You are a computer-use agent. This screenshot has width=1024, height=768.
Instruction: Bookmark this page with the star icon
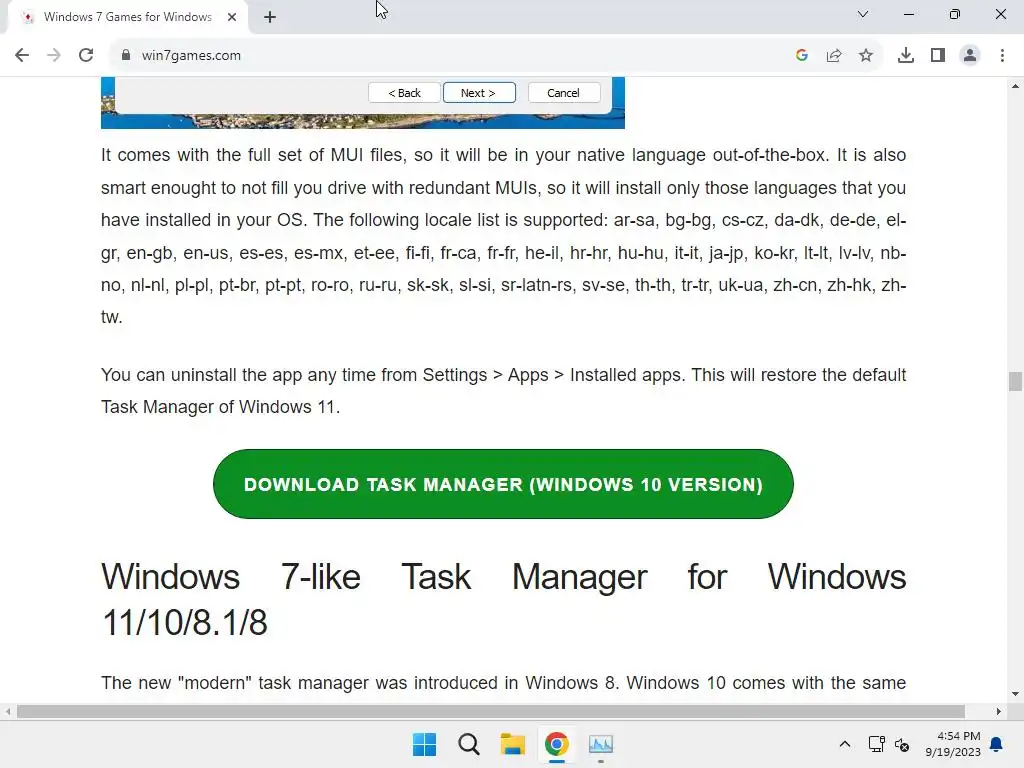click(x=866, y=56)
